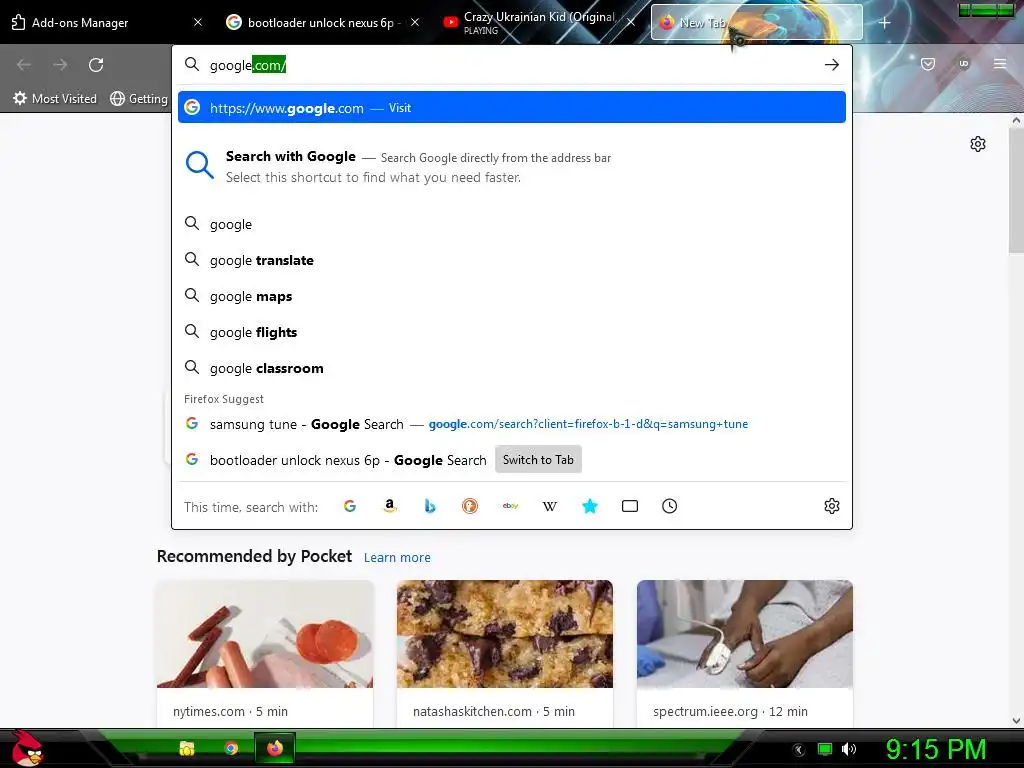Image resolution: width=1024 pixels, height=768 pixels.
Task: Search open tabs using tabs icon
Action: (x=630, y=506)
